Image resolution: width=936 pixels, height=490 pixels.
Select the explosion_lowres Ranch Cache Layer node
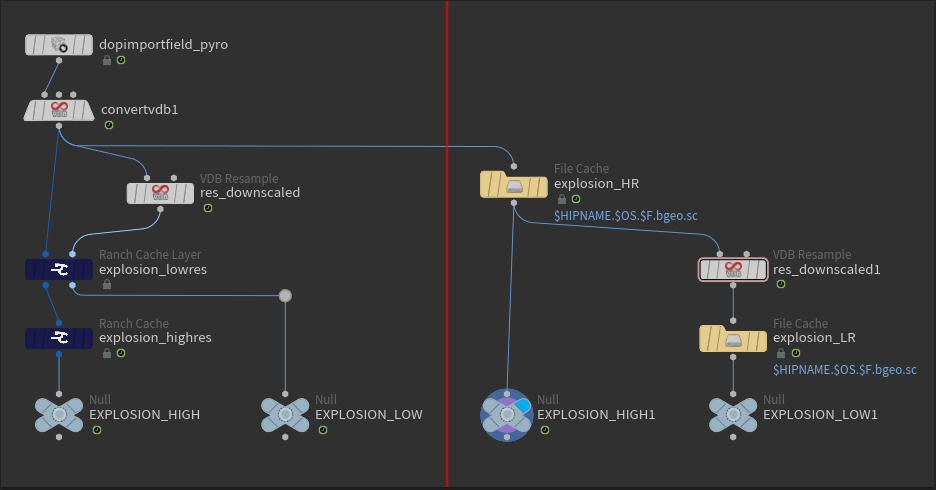[x=58, y=270]
